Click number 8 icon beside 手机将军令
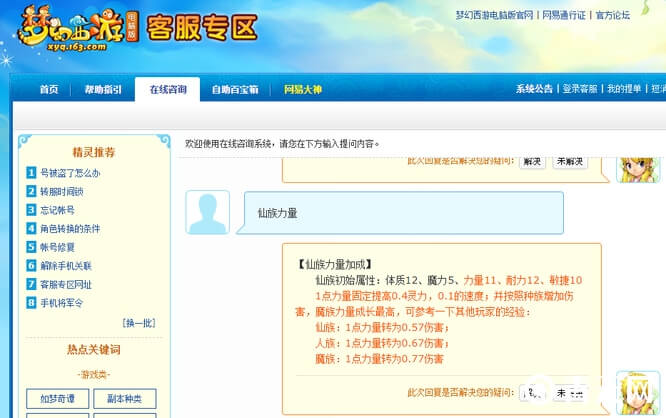Image resolution: width=666 pixels, height=418 pixels. (x=31, y=302)
